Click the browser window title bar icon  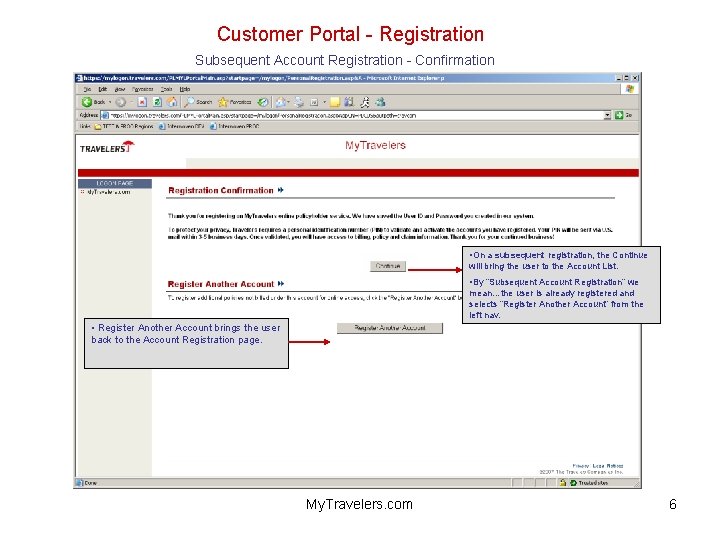coord(79,78)
